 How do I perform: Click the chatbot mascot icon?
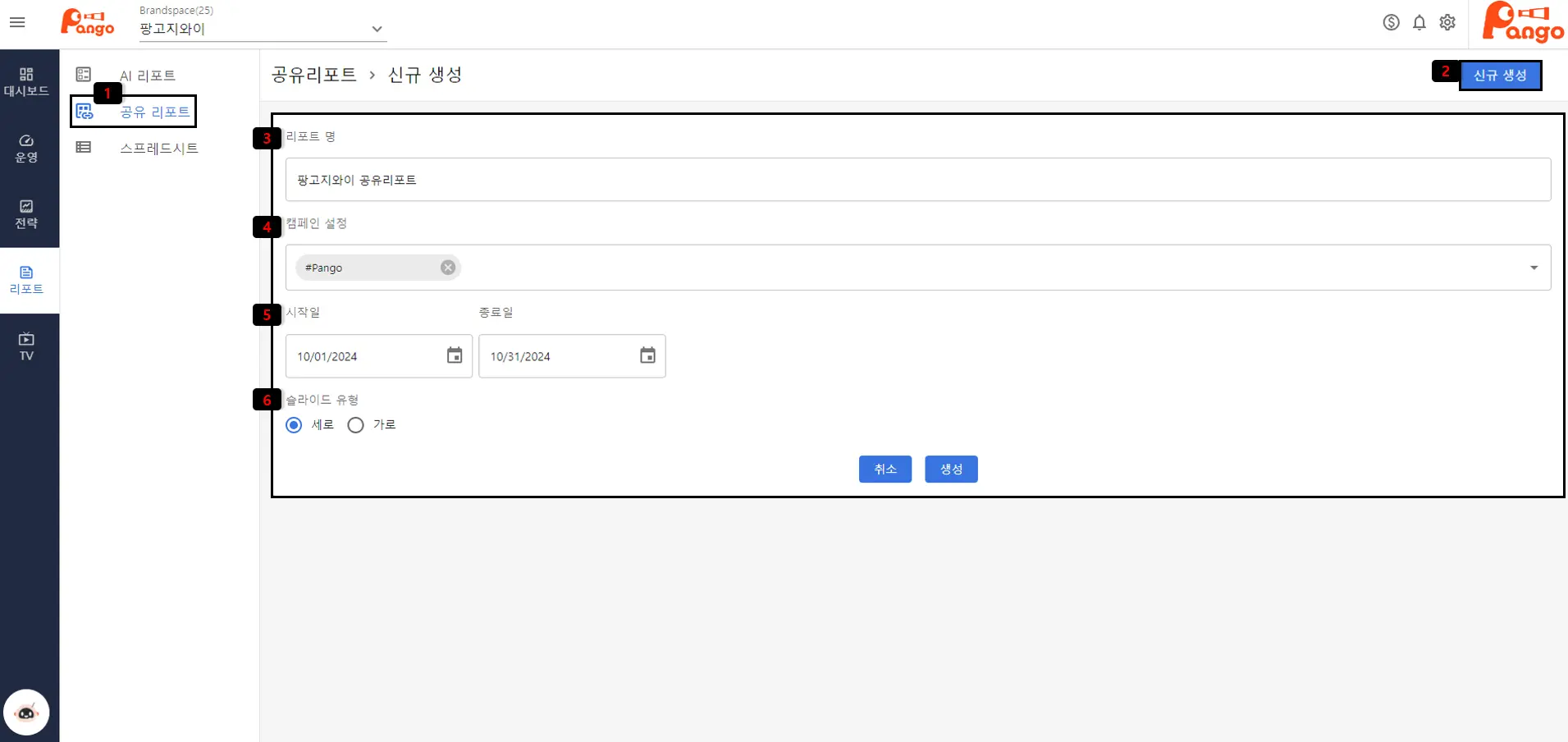point(26,712)
